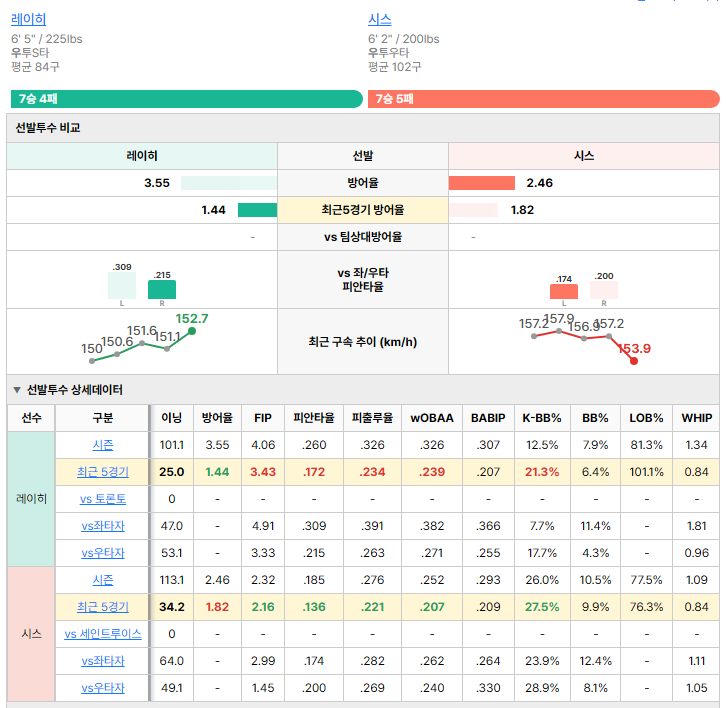
Task: Click the 선발투수 비교 section header
Action: click(x=363, y=128)
